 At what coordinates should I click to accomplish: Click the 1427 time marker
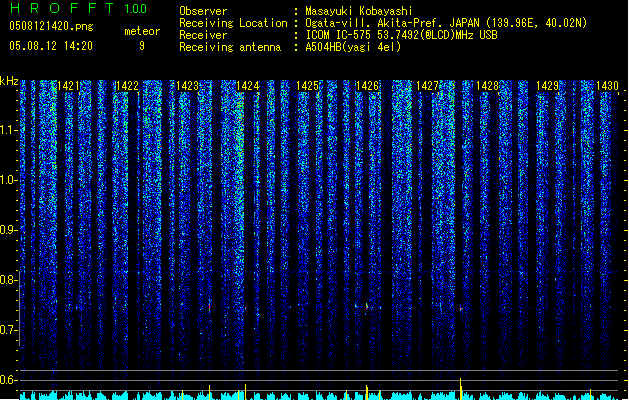pyautogui.click(x=427, y=86)
